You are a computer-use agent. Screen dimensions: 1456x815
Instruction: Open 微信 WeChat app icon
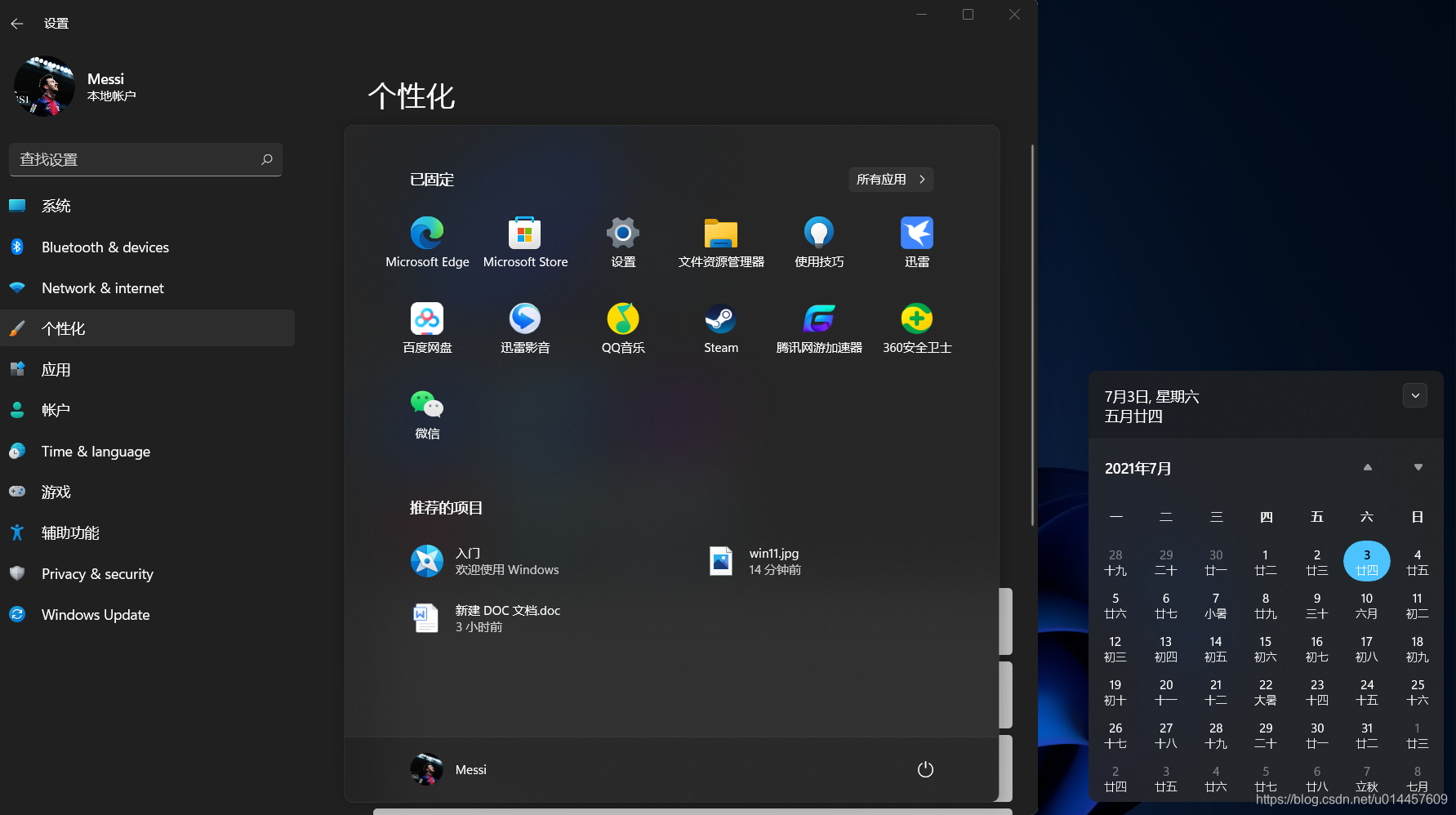(427, 413)
